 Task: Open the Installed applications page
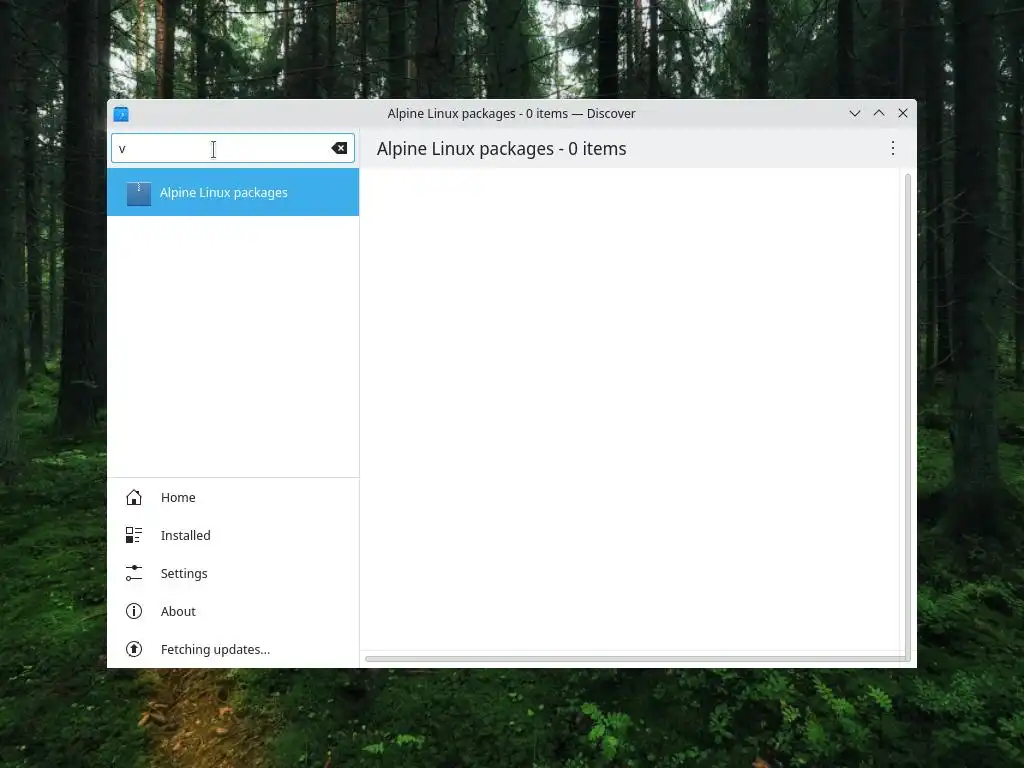click(x=233, y=536)
